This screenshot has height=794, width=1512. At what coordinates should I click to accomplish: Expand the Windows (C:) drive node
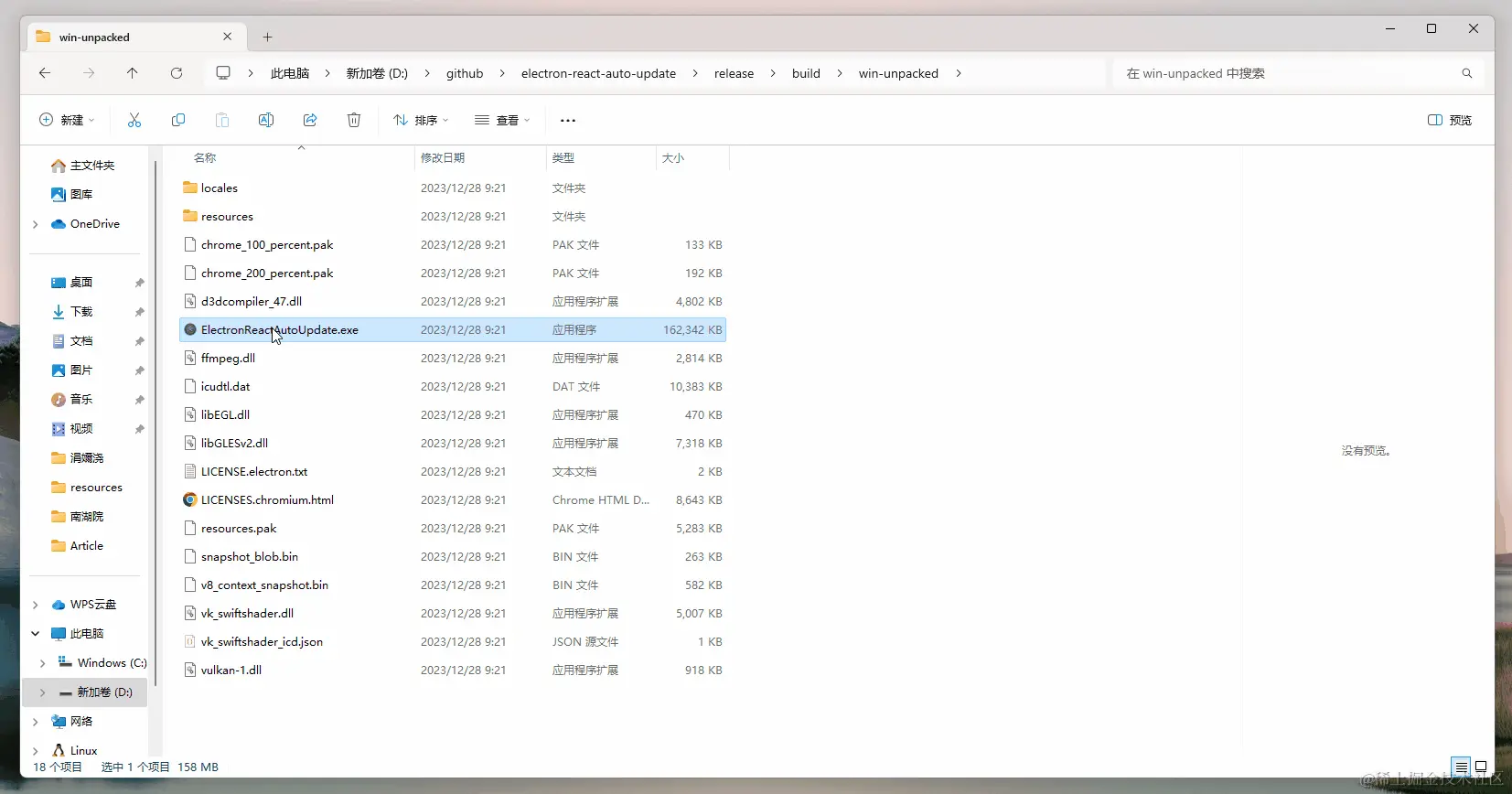43,663
